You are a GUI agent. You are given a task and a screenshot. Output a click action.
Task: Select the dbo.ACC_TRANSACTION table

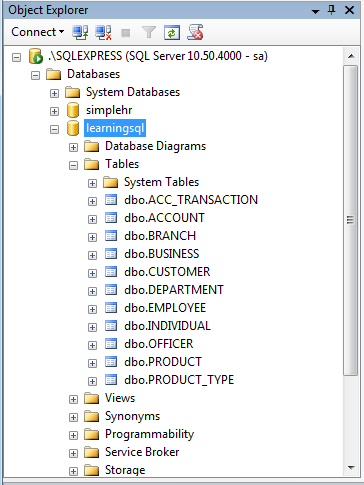(191, 200)
